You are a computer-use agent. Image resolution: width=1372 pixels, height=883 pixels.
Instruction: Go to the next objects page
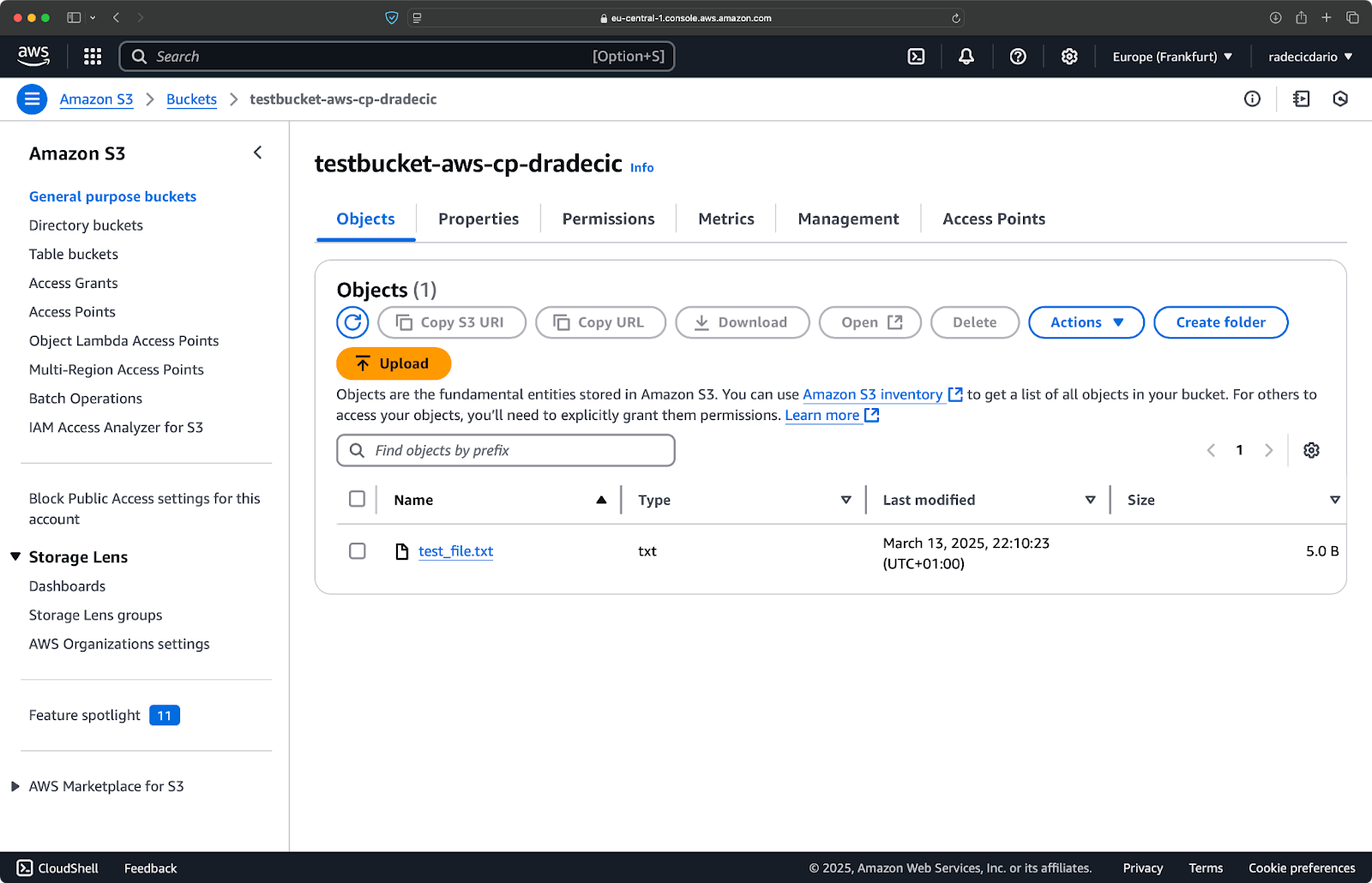(x=1268, y=450)
